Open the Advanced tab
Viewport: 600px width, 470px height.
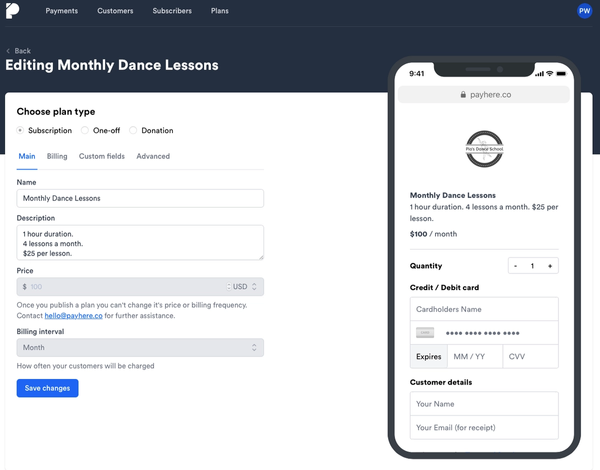click(153, 156)
